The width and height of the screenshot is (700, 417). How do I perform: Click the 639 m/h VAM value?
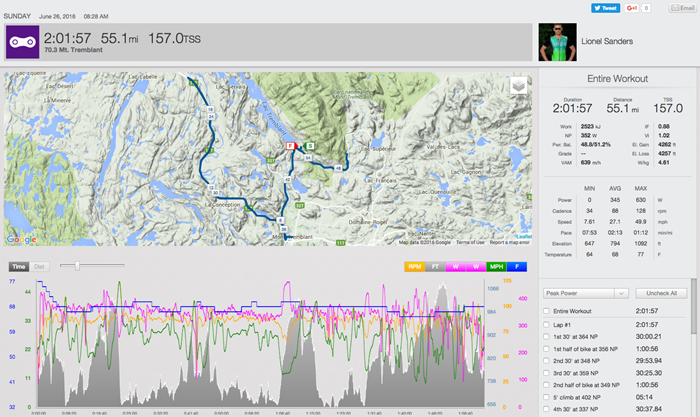[591, 163]
